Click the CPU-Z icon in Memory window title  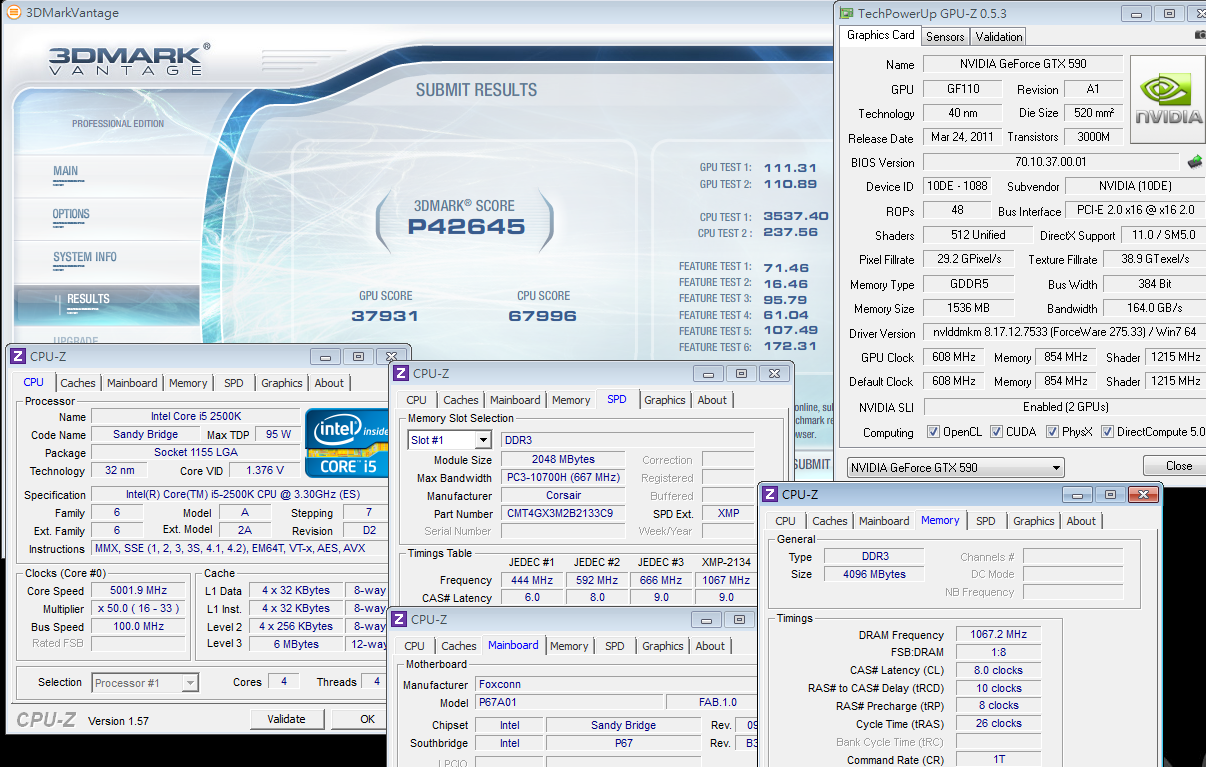pos(769,494)
